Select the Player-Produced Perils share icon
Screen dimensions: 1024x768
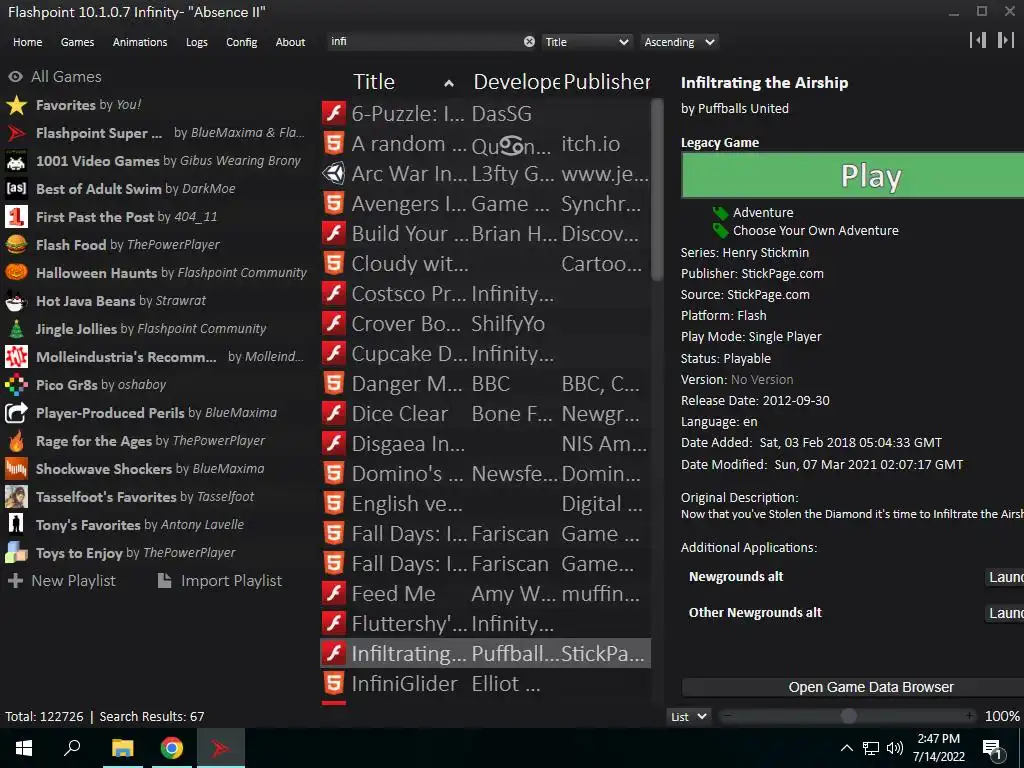[16, 413]
